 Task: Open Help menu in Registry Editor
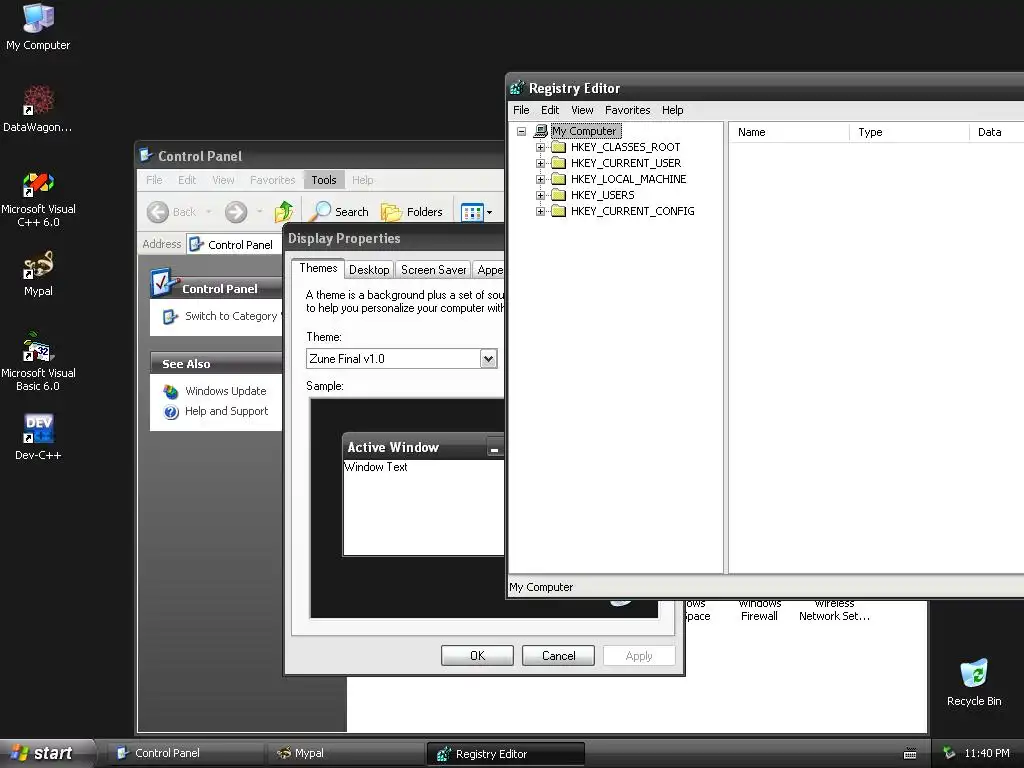point(673,110)
